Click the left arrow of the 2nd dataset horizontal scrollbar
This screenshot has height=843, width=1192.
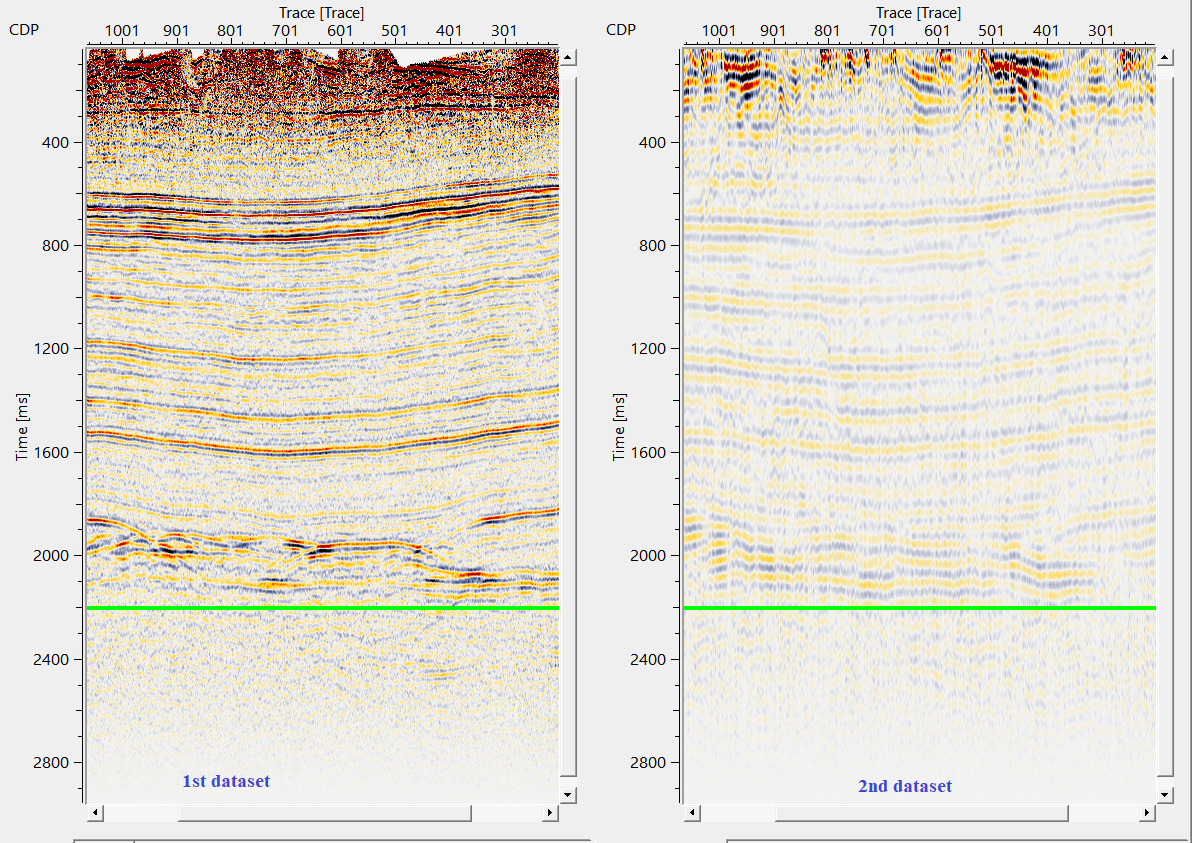tap(693, 813)
